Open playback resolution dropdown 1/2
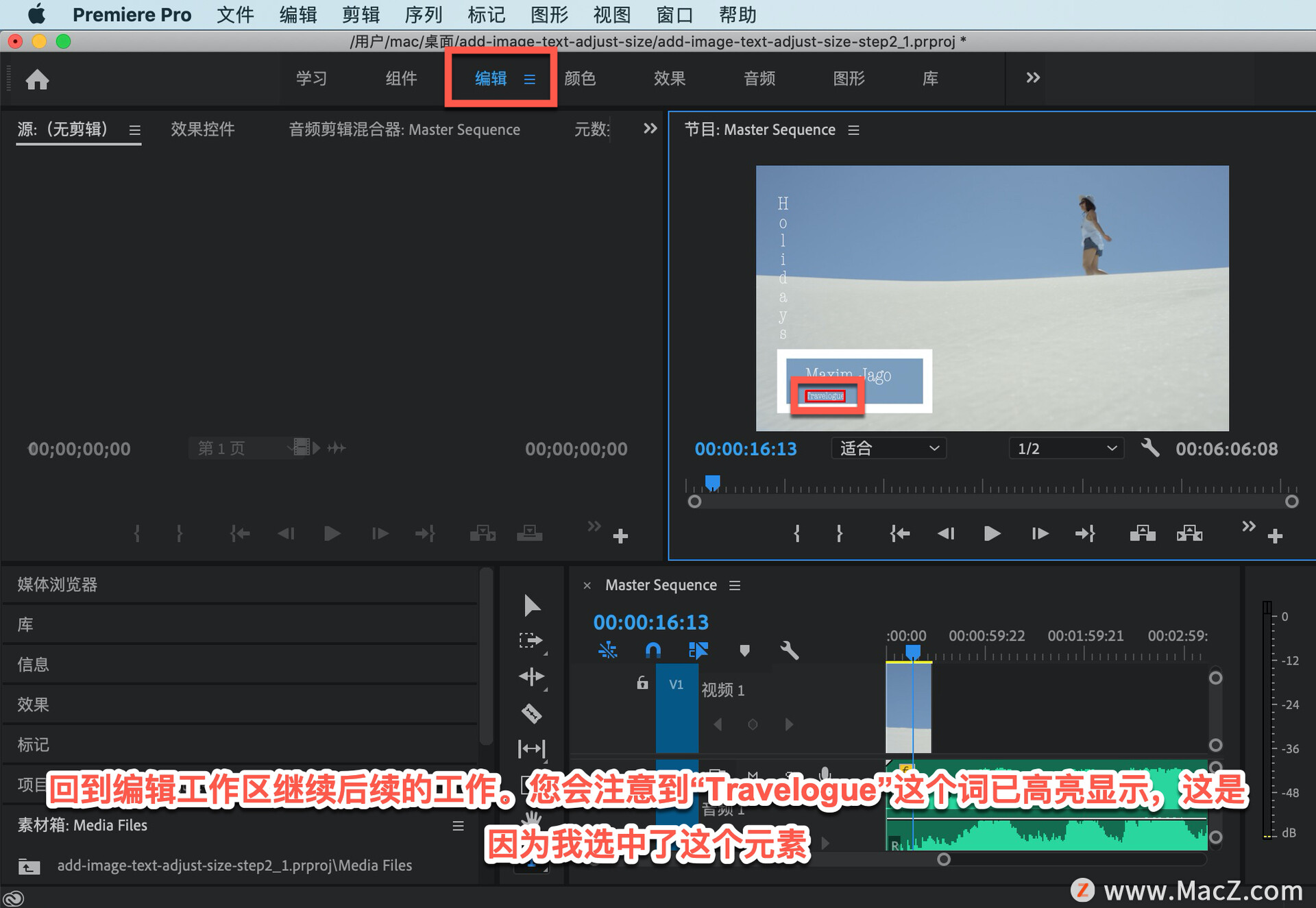This screenshot has height=908, width=1316. tap(1066, 448)
